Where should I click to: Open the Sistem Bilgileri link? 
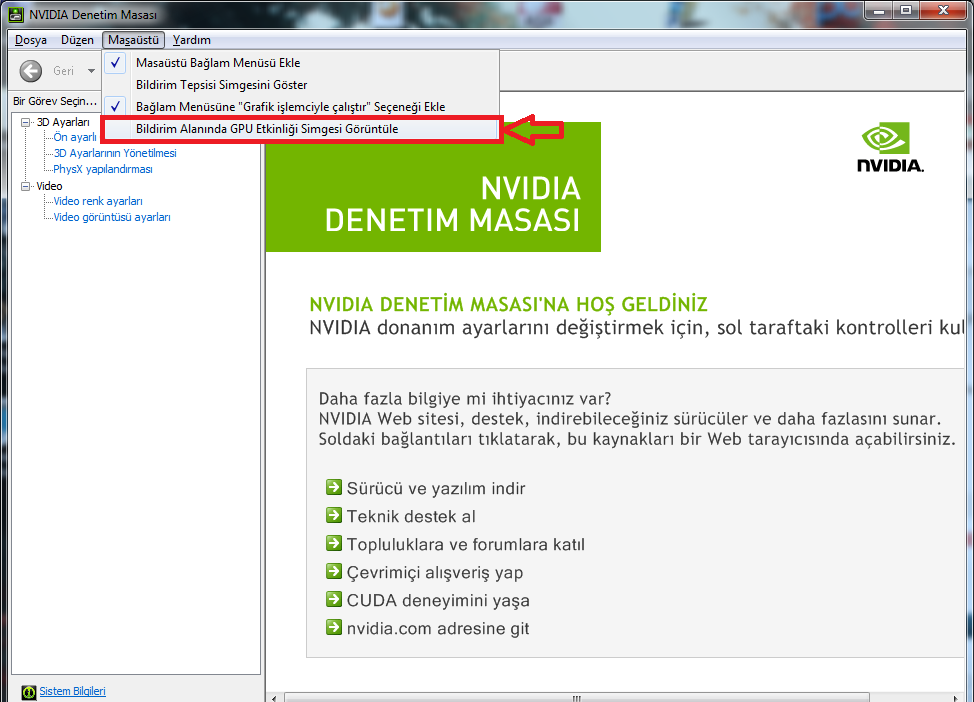pos(72,692)
